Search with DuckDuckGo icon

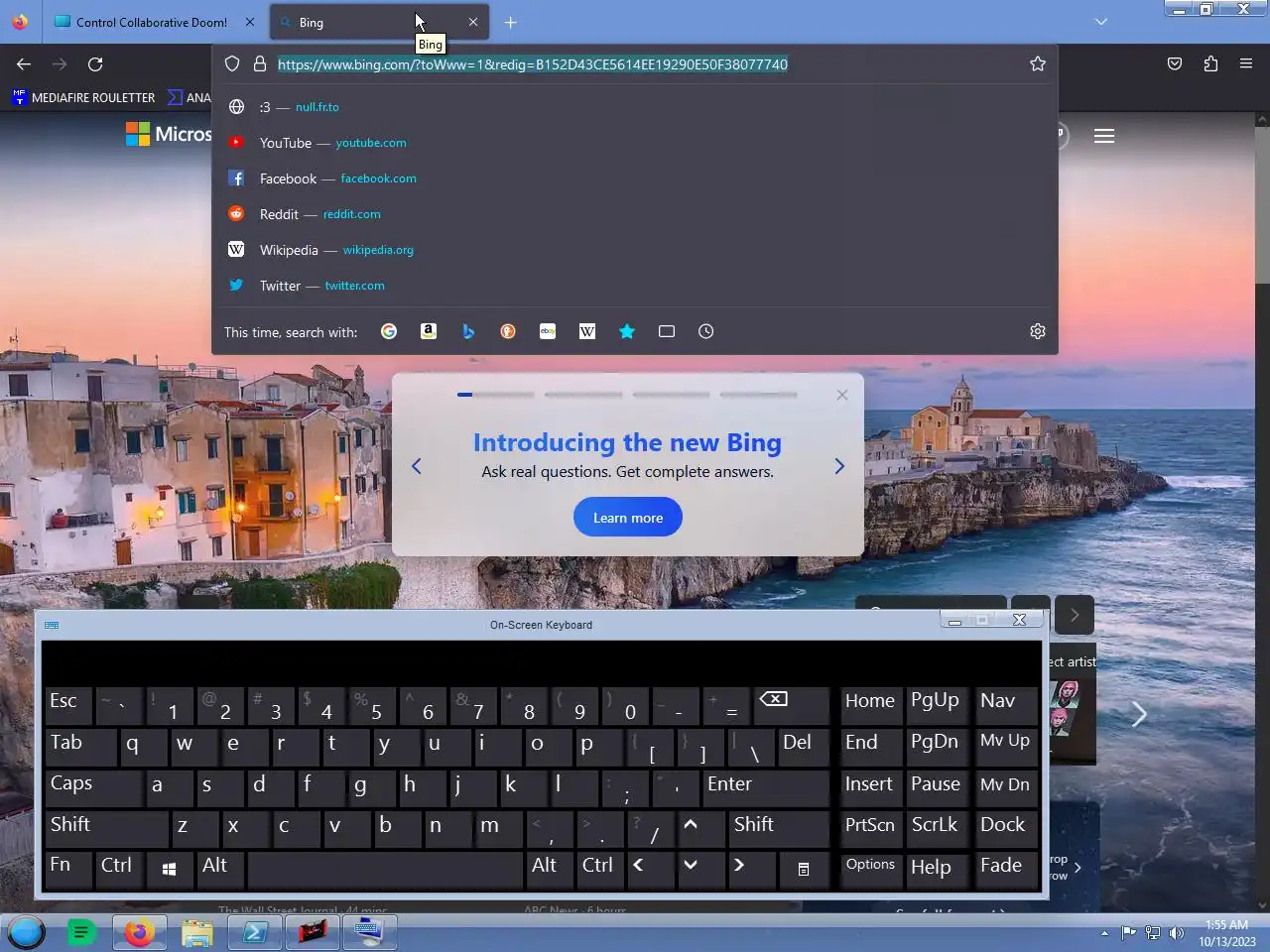click(x=508, y=331)
